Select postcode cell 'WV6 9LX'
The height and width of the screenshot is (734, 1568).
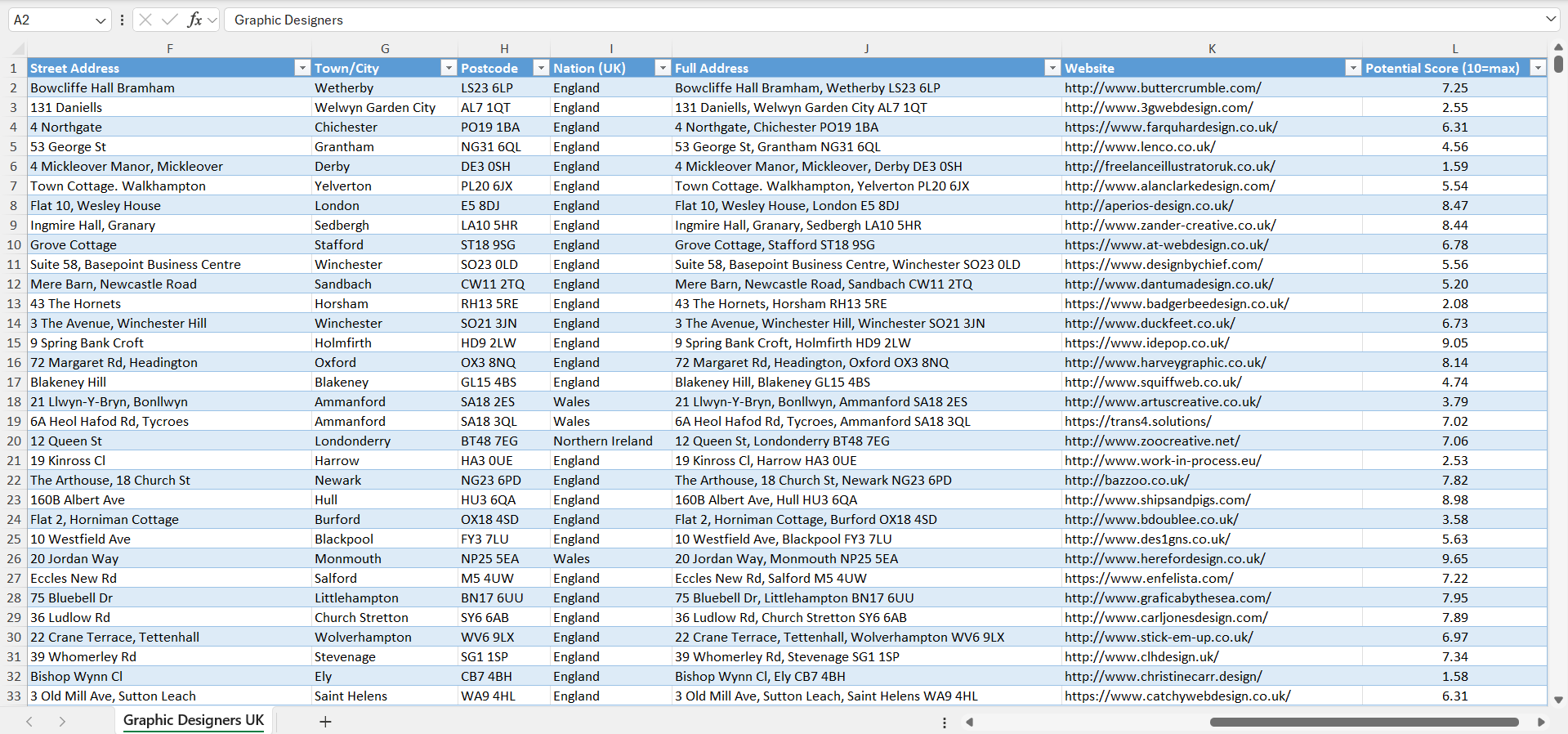pyautogui.click(x=503, y=638)
